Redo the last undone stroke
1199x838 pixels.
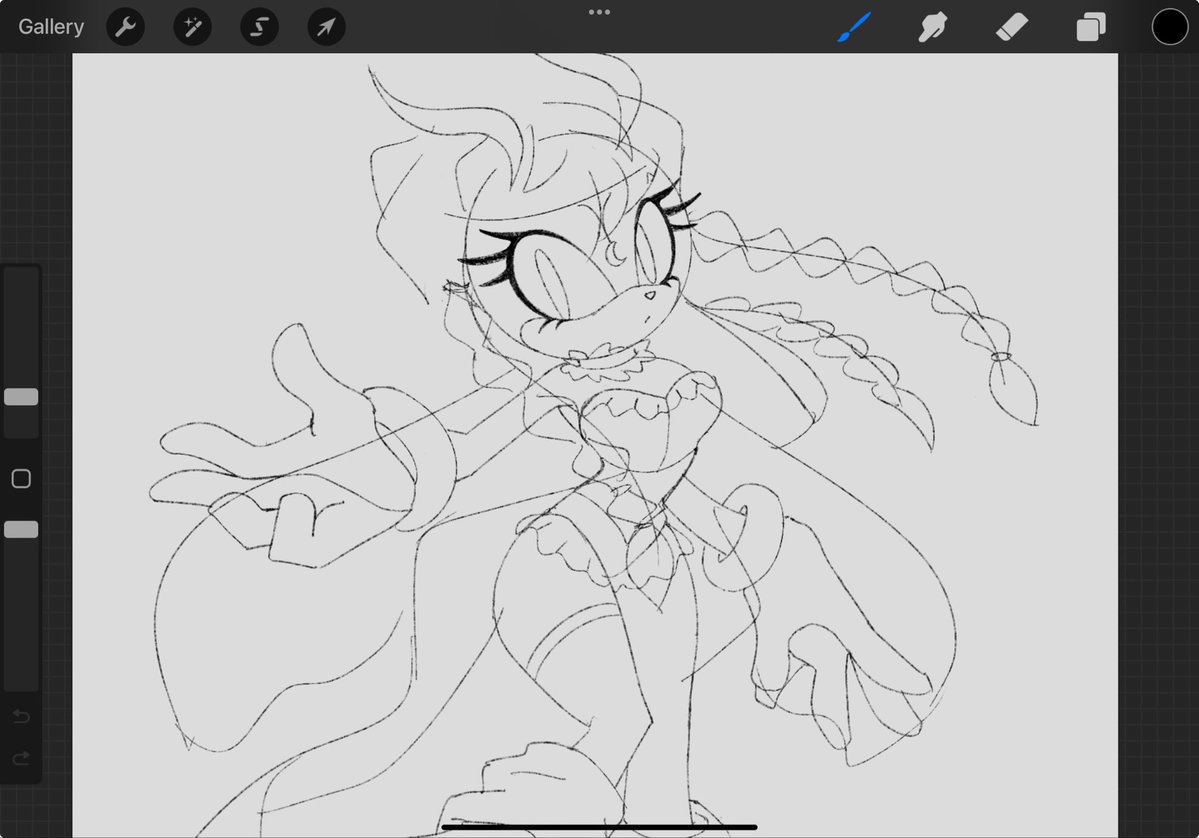(x=21, y=758)
